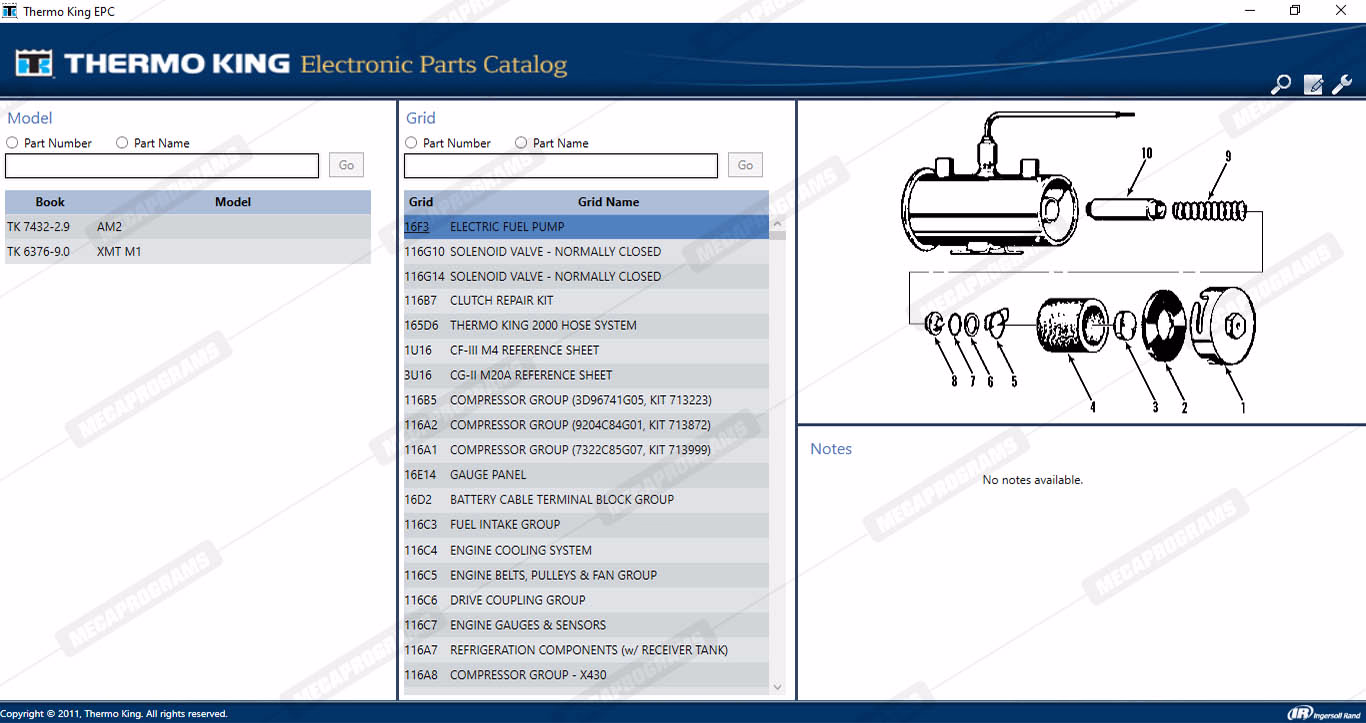The image size is (1366, 723).
Task: Select the TK 7432-2.9 AM2 model row
Action: point(187,227)
